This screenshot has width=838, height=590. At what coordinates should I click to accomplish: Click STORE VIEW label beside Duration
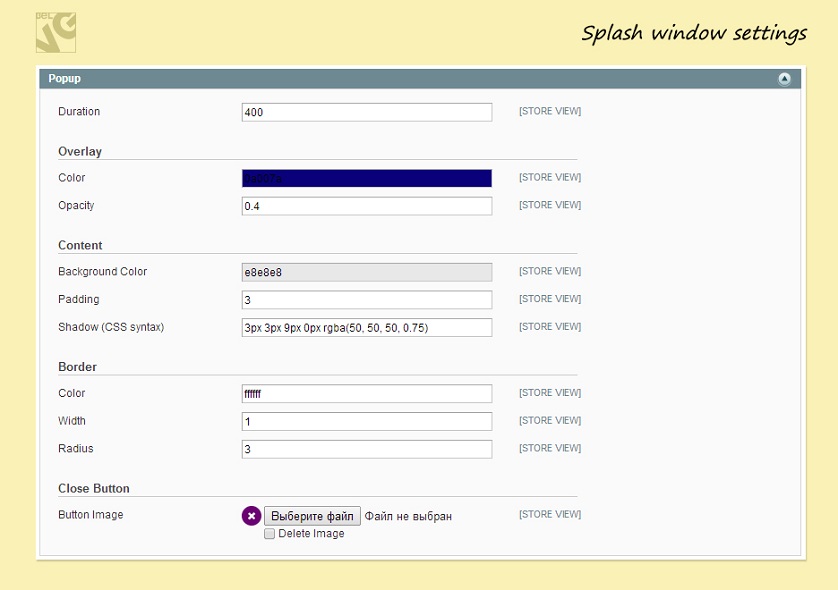[x=549, y=112]
